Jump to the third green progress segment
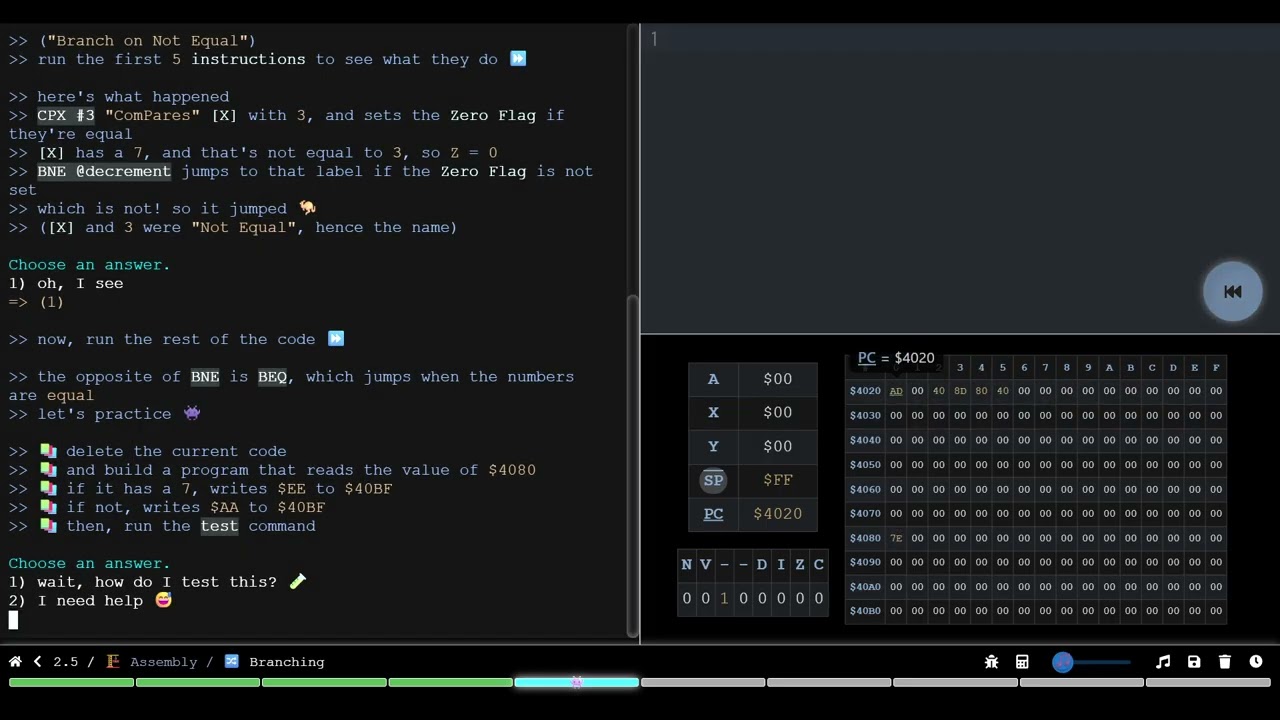Screen dimensions: 1280x720 [x=324, y=683]
